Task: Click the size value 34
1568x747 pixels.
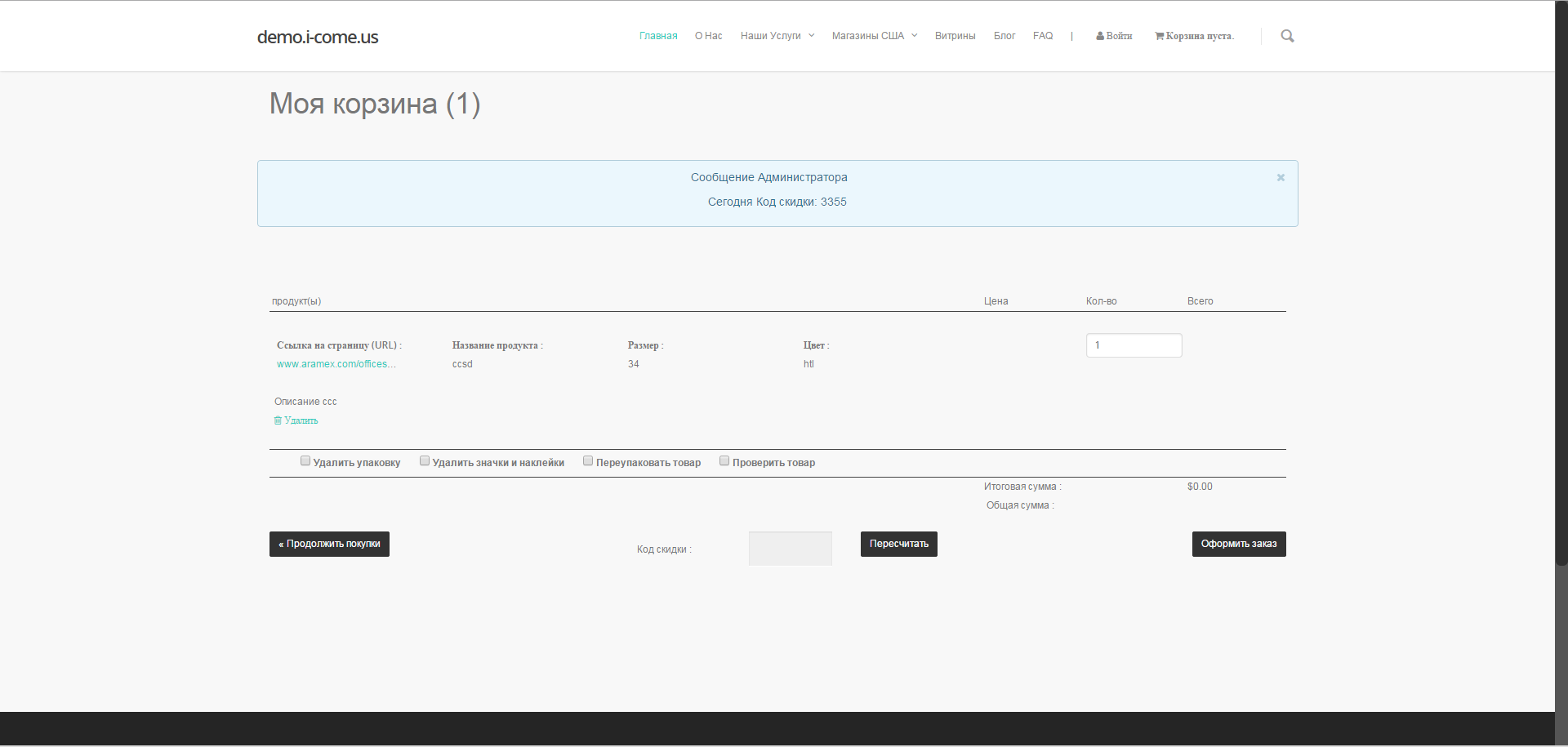Action: tap(634, 364)
